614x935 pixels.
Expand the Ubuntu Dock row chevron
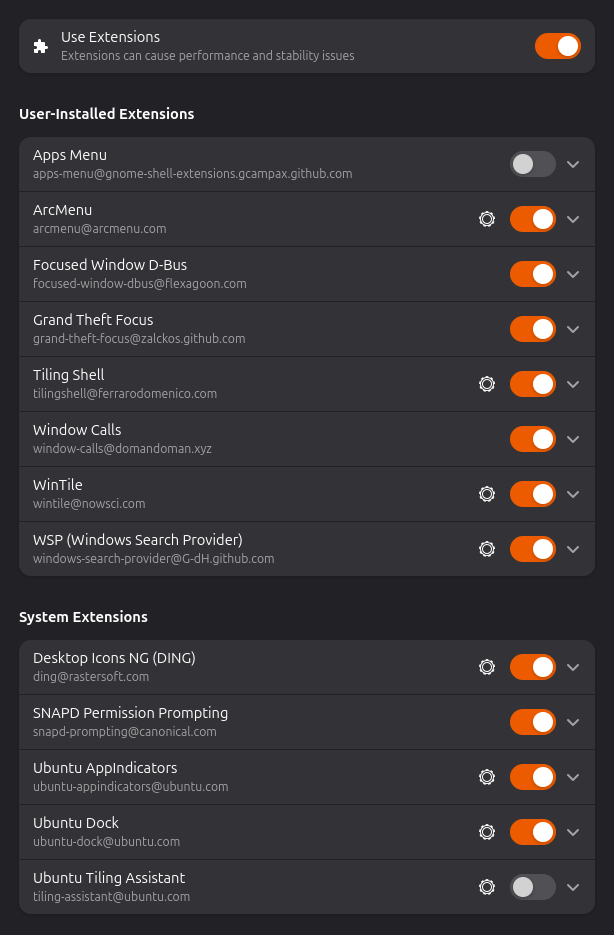point(573,832)
